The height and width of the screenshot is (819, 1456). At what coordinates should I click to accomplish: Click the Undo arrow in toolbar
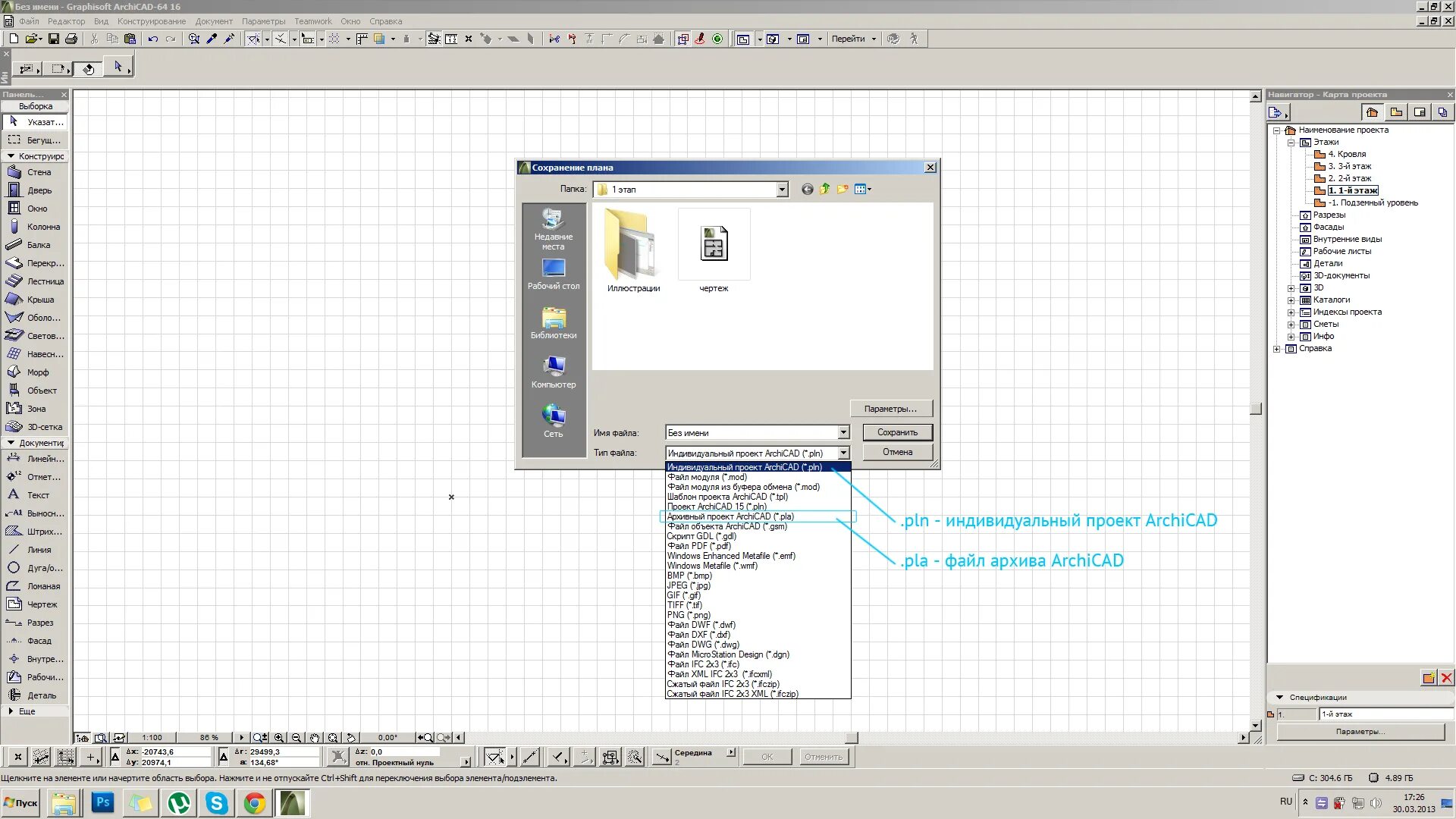152,39
